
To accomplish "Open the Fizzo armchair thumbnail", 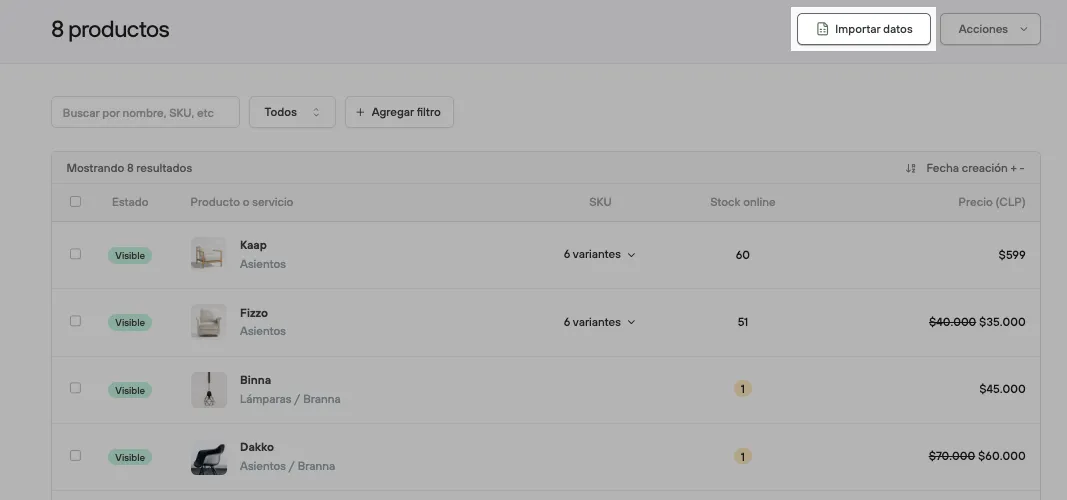I will [x=209, y=322].
